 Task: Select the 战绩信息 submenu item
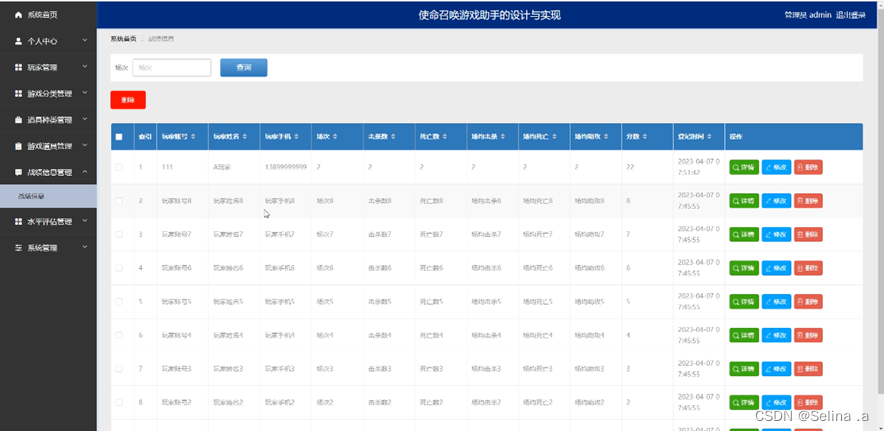48,196
